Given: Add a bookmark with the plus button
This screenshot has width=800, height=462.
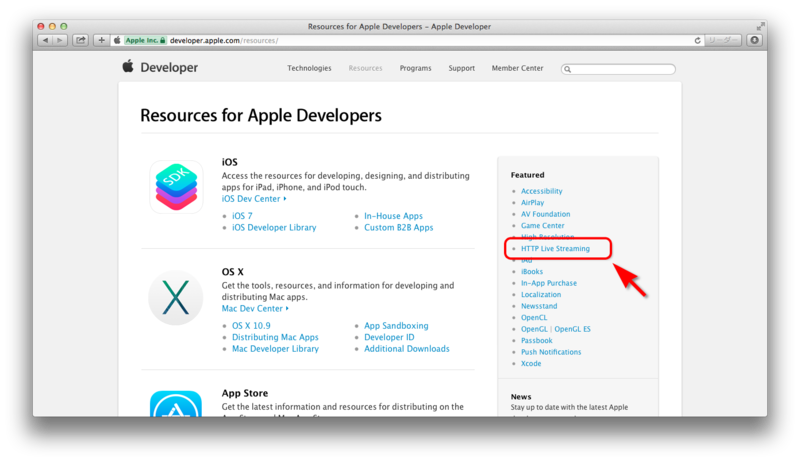Looking at the screenshot, I should pos(101,40).
